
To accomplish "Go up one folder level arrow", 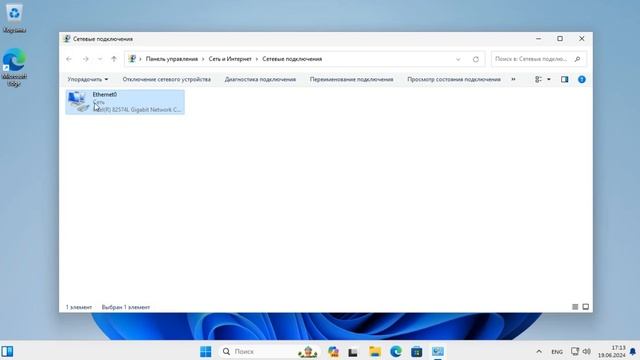I will tap(114, 59).
